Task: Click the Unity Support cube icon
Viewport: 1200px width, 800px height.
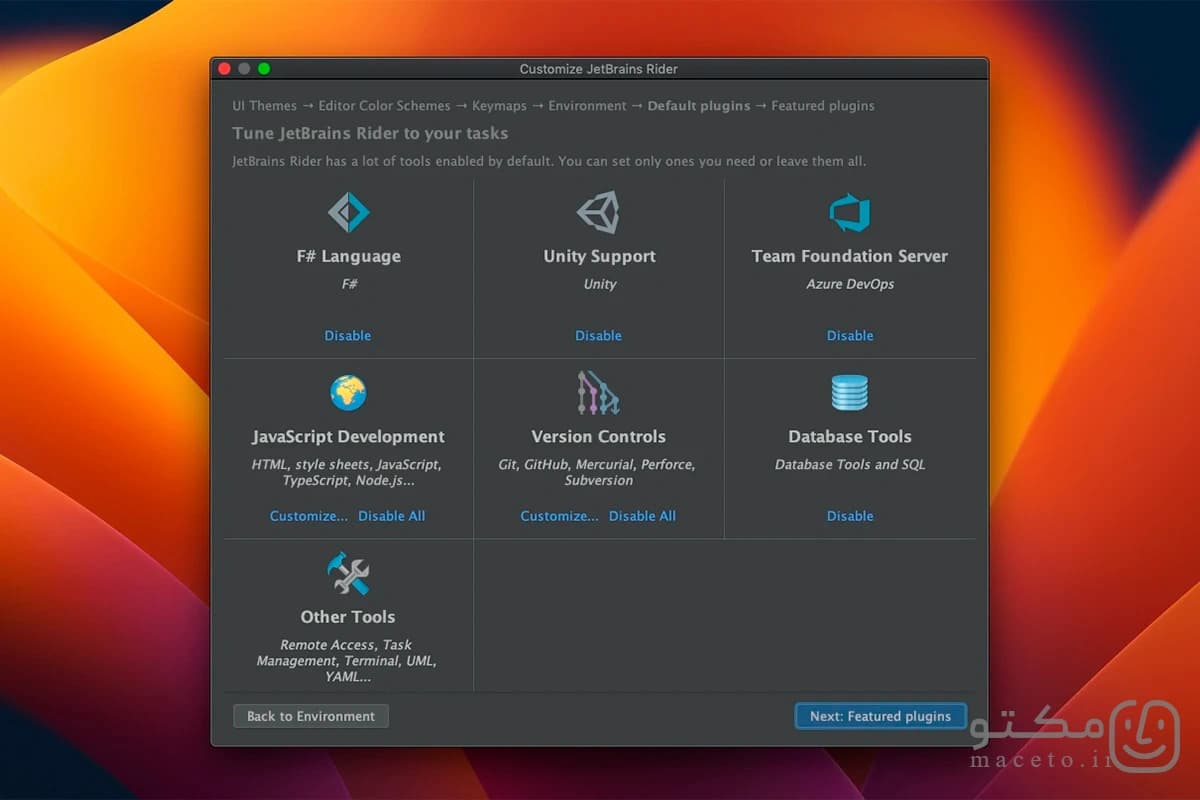Action: click(598, 212)
